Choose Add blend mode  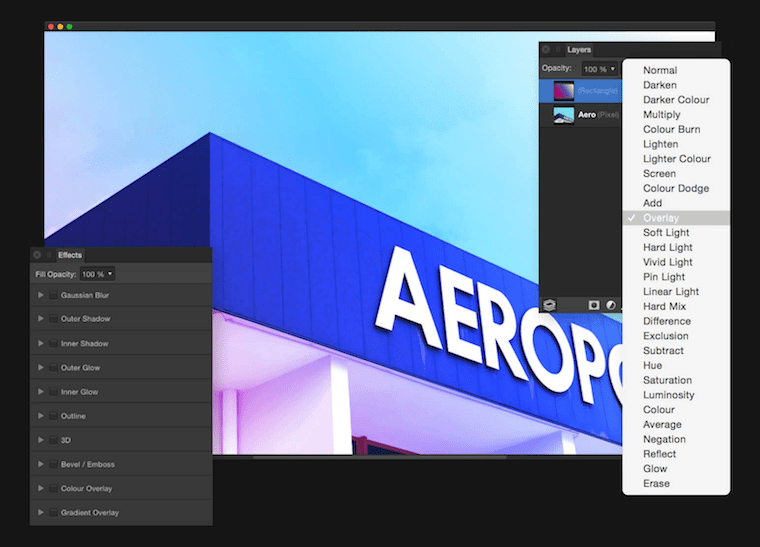tap(676, 203)
